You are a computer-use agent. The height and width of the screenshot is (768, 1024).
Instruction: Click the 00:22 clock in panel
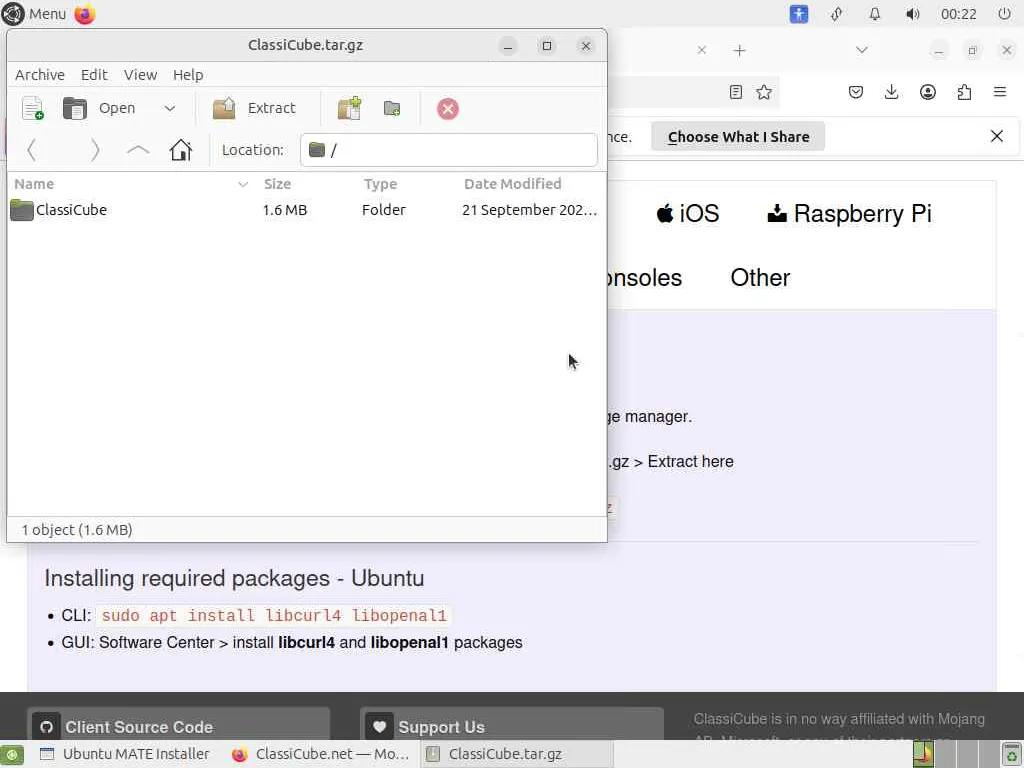[959, 14]
